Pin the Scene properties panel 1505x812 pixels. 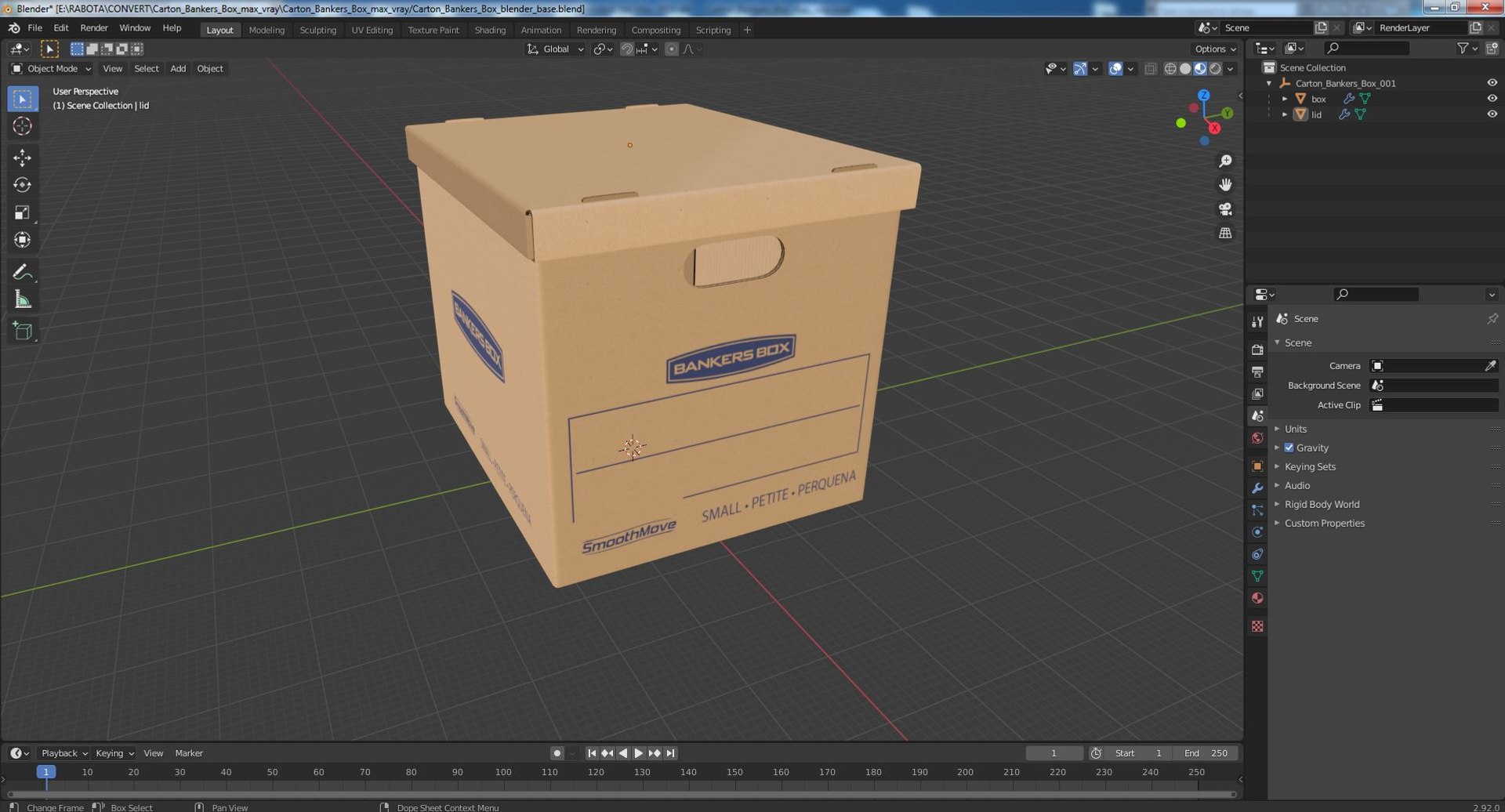coord(1492,319)
